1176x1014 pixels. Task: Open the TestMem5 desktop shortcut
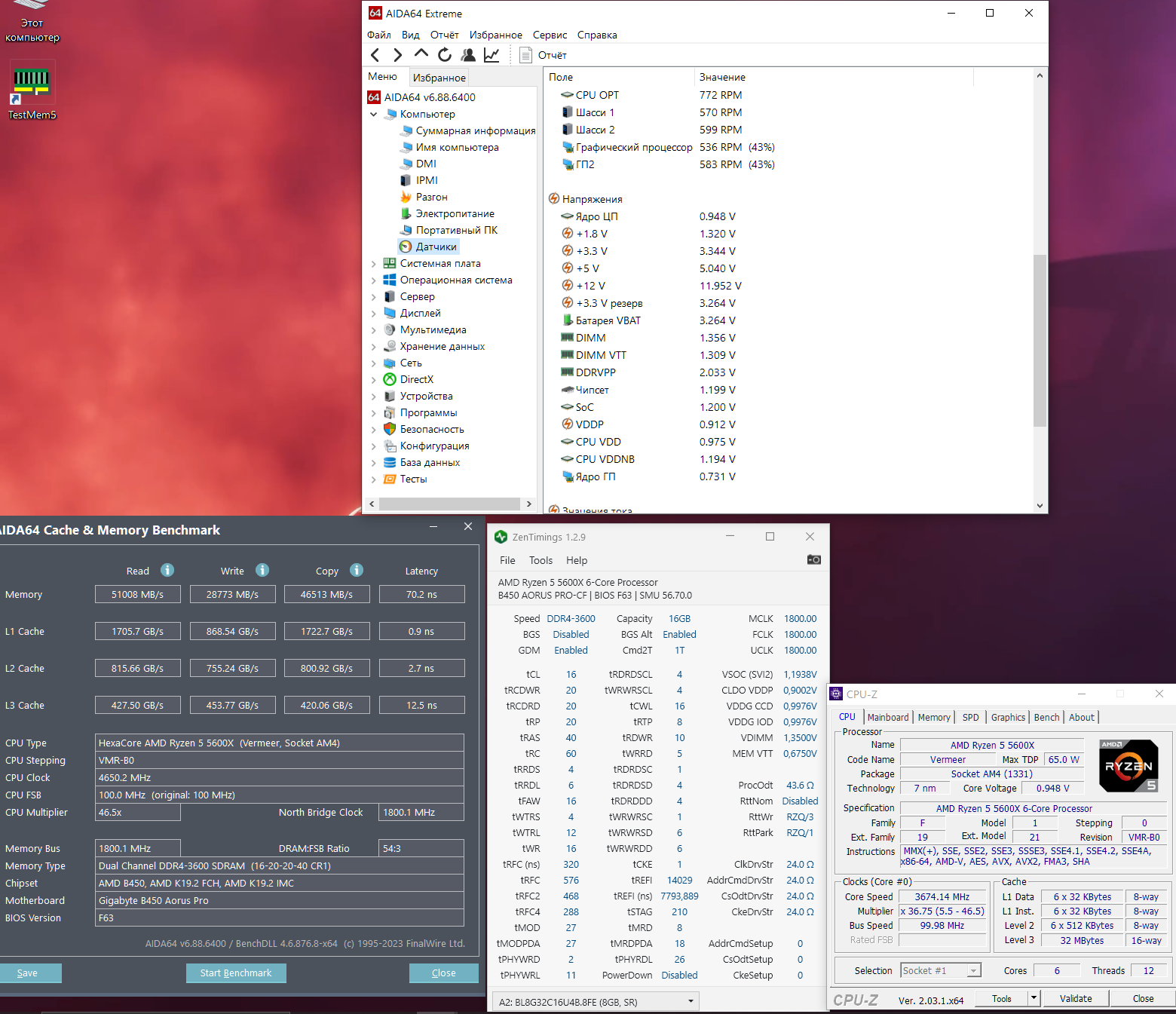pyautogui.click(x=32, y=90)
